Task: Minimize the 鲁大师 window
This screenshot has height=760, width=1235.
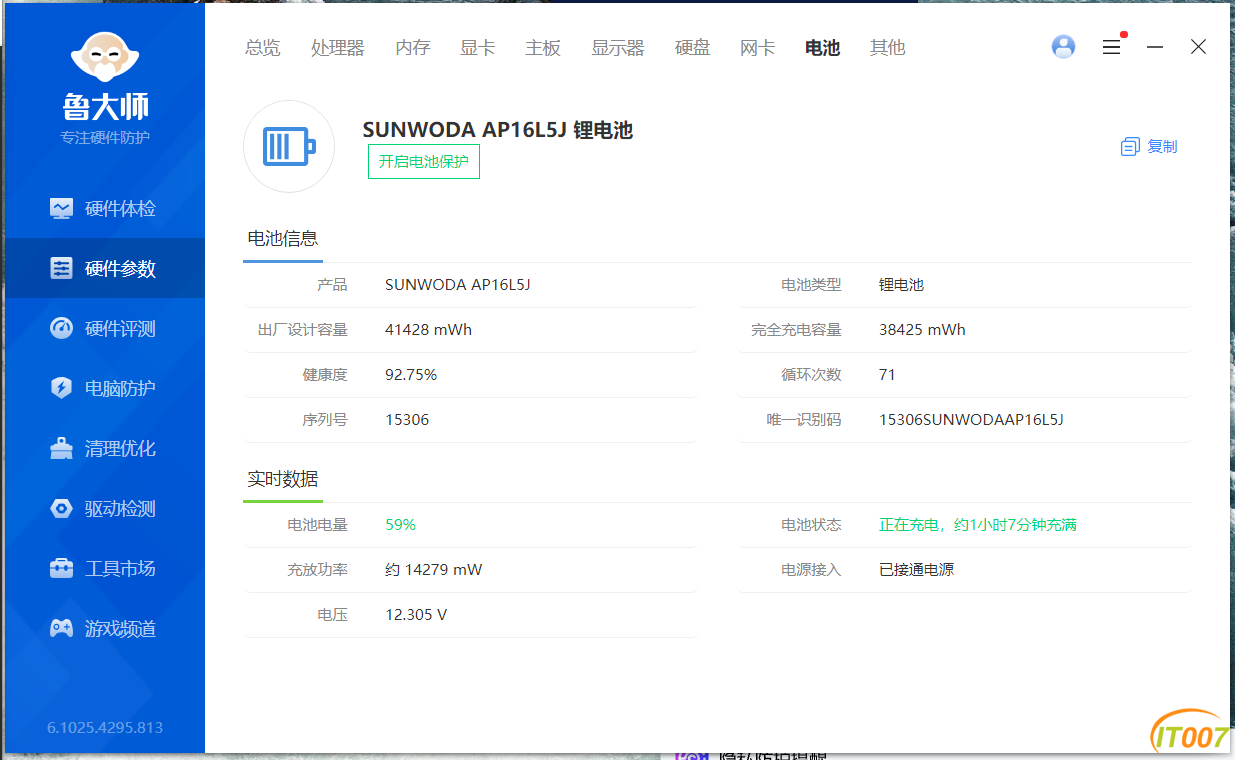Action: 1155,47
